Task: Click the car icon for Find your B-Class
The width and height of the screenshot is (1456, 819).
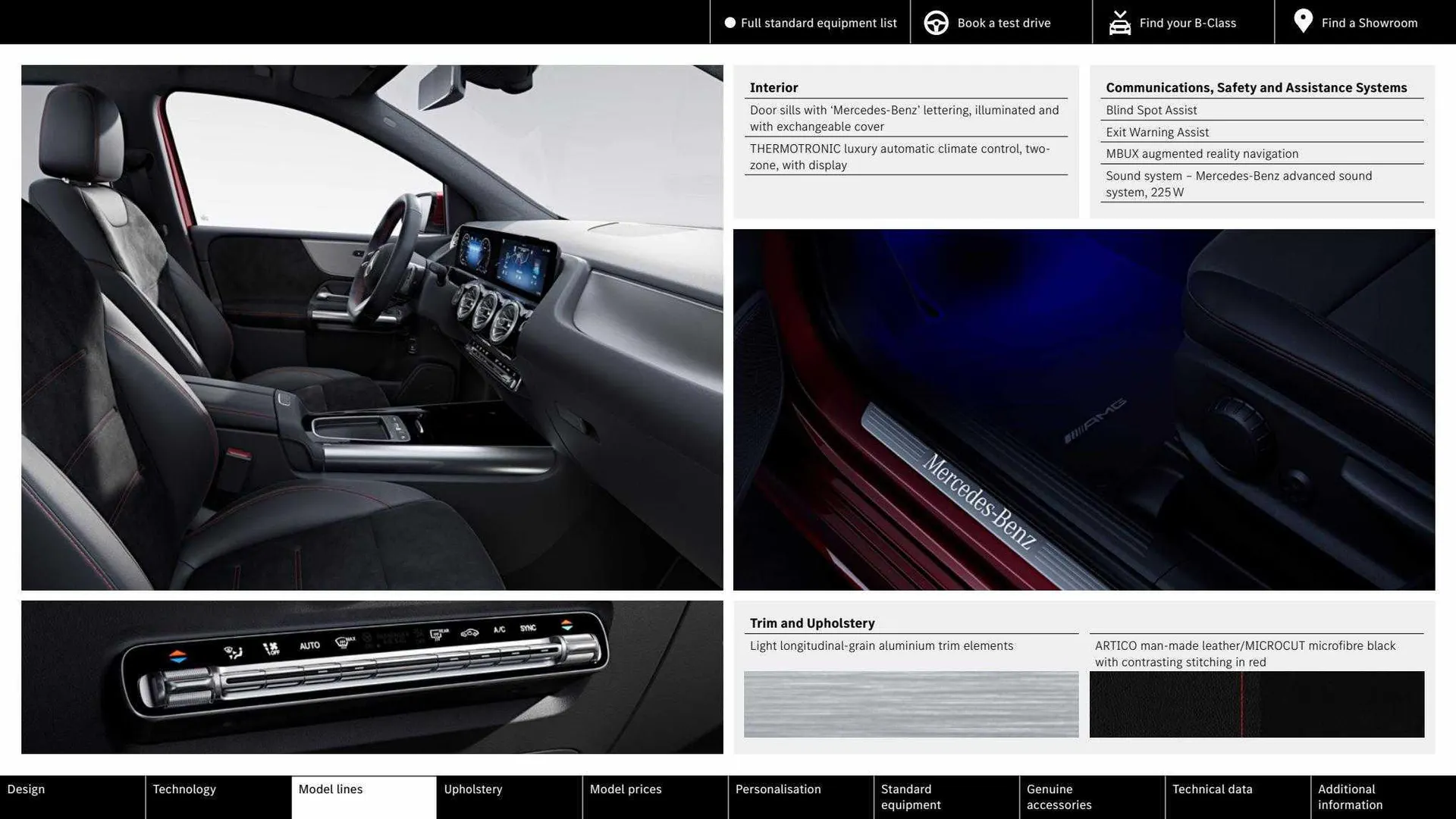Action: (x=1119, y=23)
